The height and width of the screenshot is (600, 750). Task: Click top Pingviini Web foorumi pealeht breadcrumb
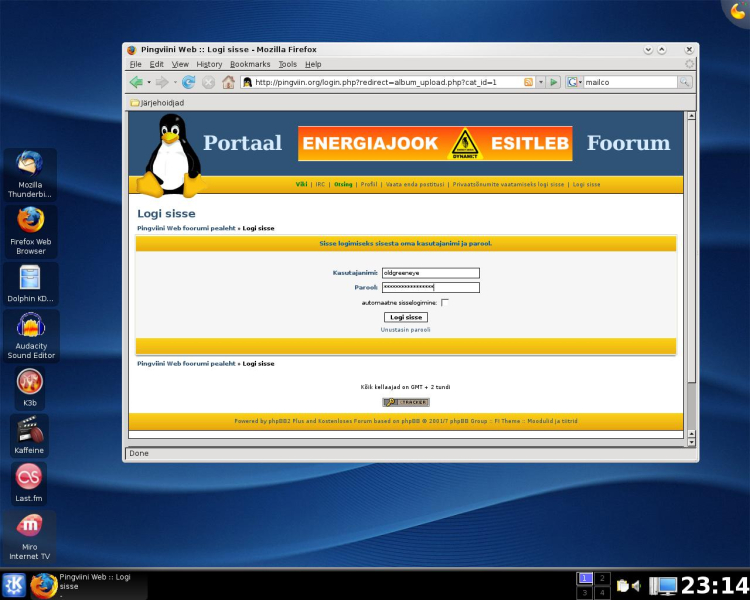[186, 228]
